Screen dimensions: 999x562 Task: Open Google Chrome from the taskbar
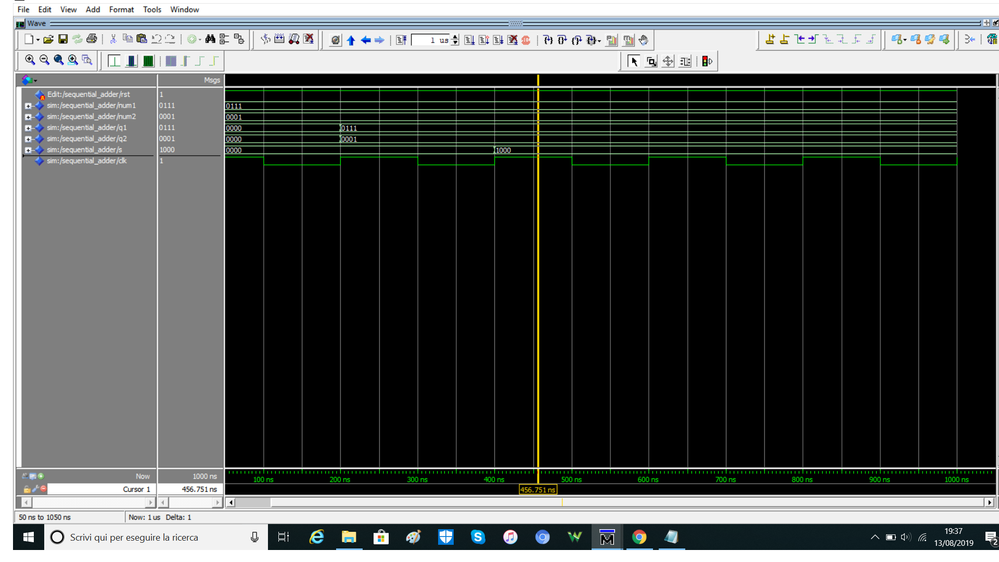(639, 537)
